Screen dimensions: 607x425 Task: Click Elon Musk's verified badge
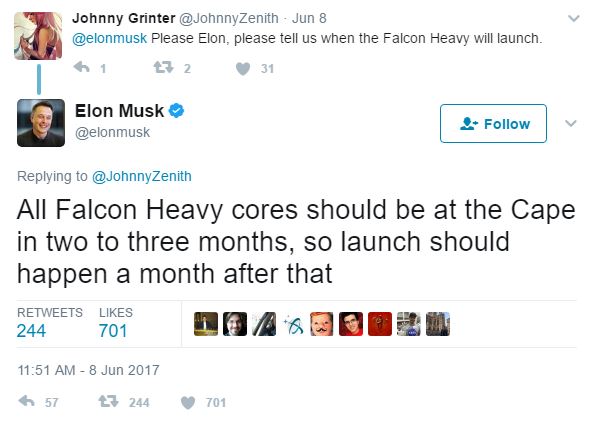coord(177,111)
